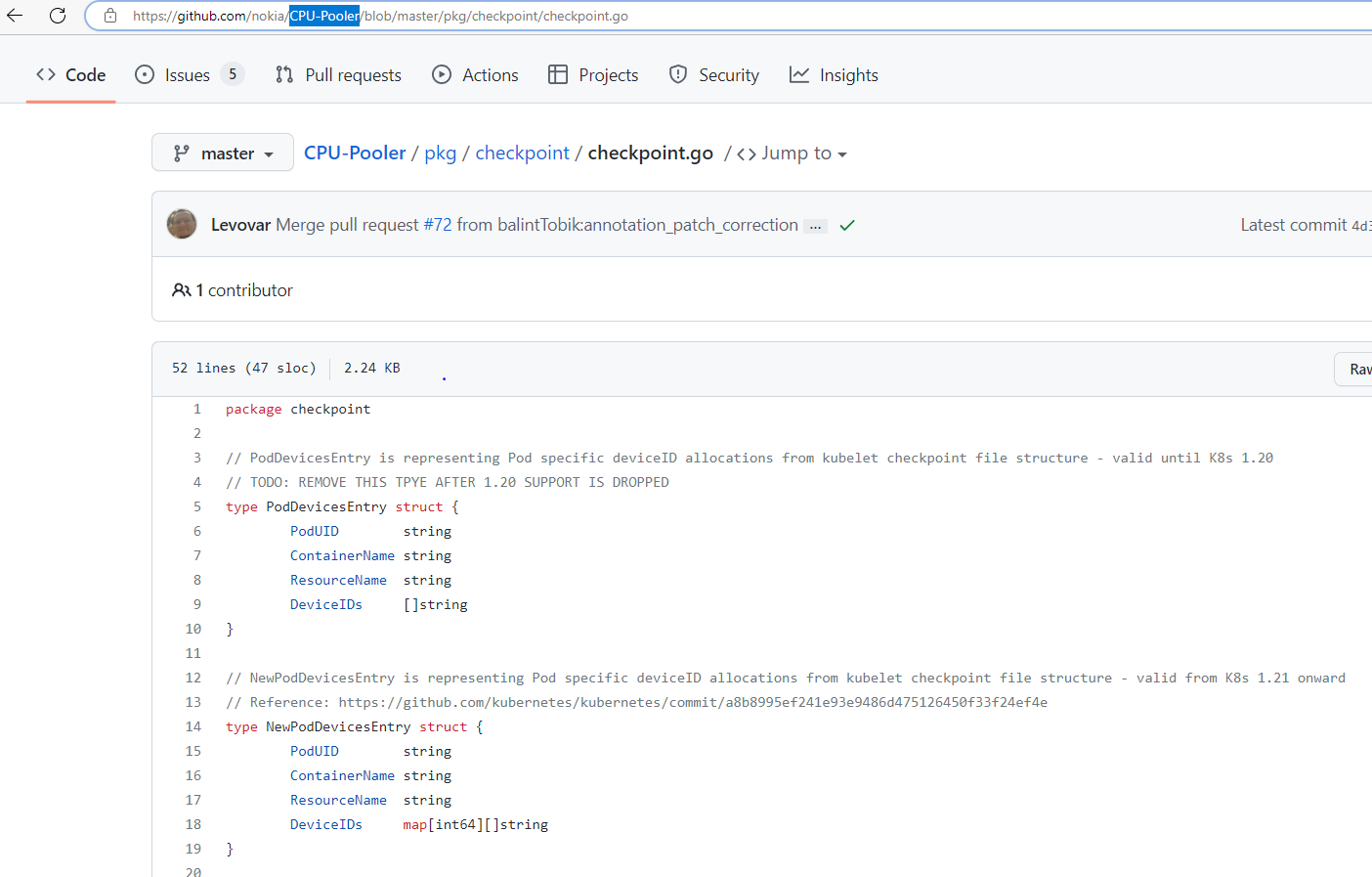The image size is (1372, 877).
Task: Click the site information icon in address bar
Action: (110, 16)
